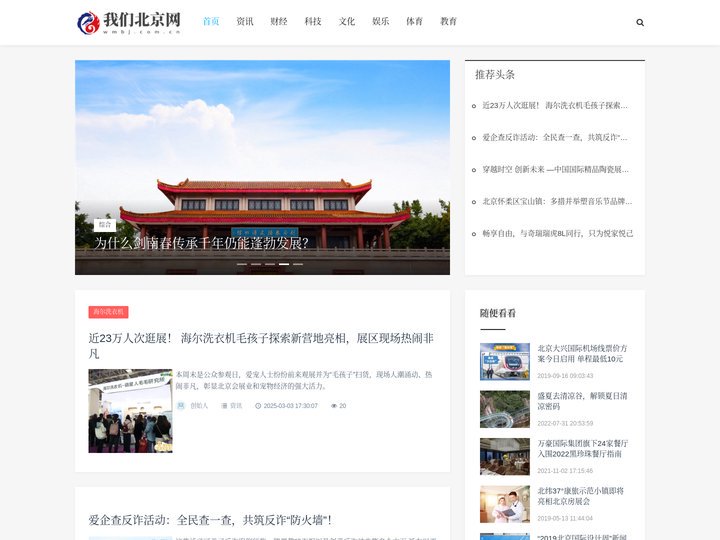Open banner headline 为什么剑南春传承千年仍能蓬勃发展
This screenshot has width=720, height=540.
201,242
